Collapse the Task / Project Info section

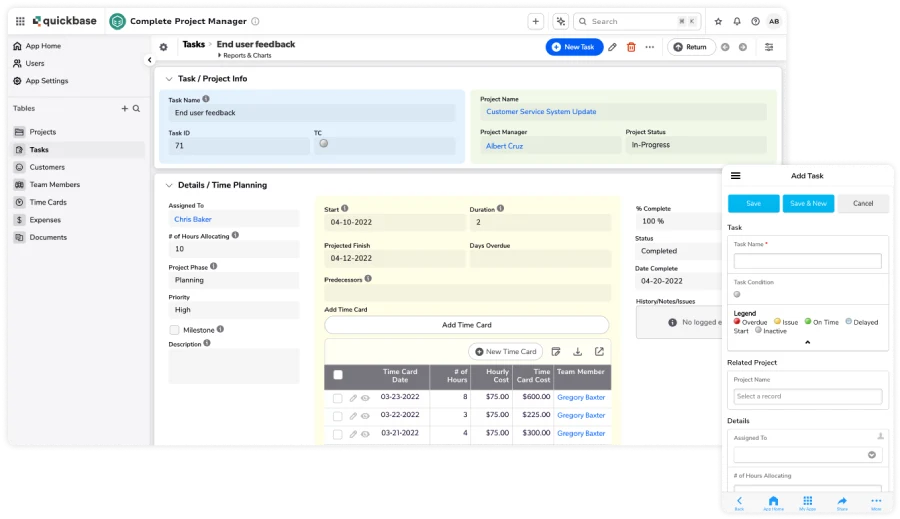(169, 79)
